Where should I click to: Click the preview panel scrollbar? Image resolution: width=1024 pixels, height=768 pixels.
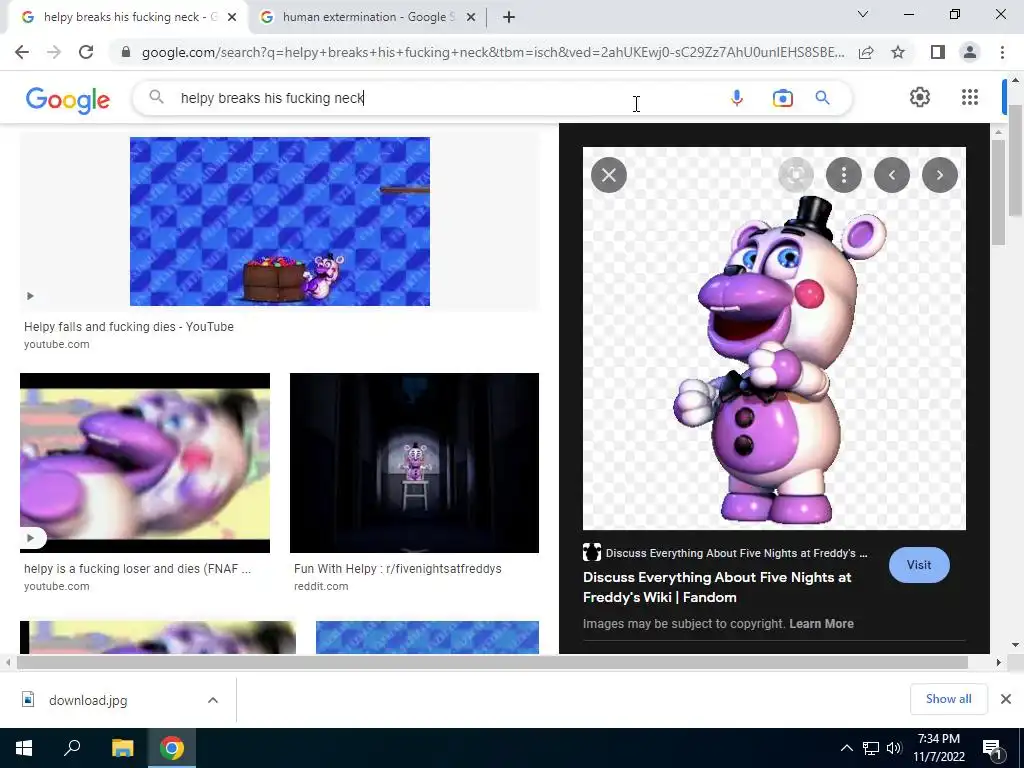[997, 192]
